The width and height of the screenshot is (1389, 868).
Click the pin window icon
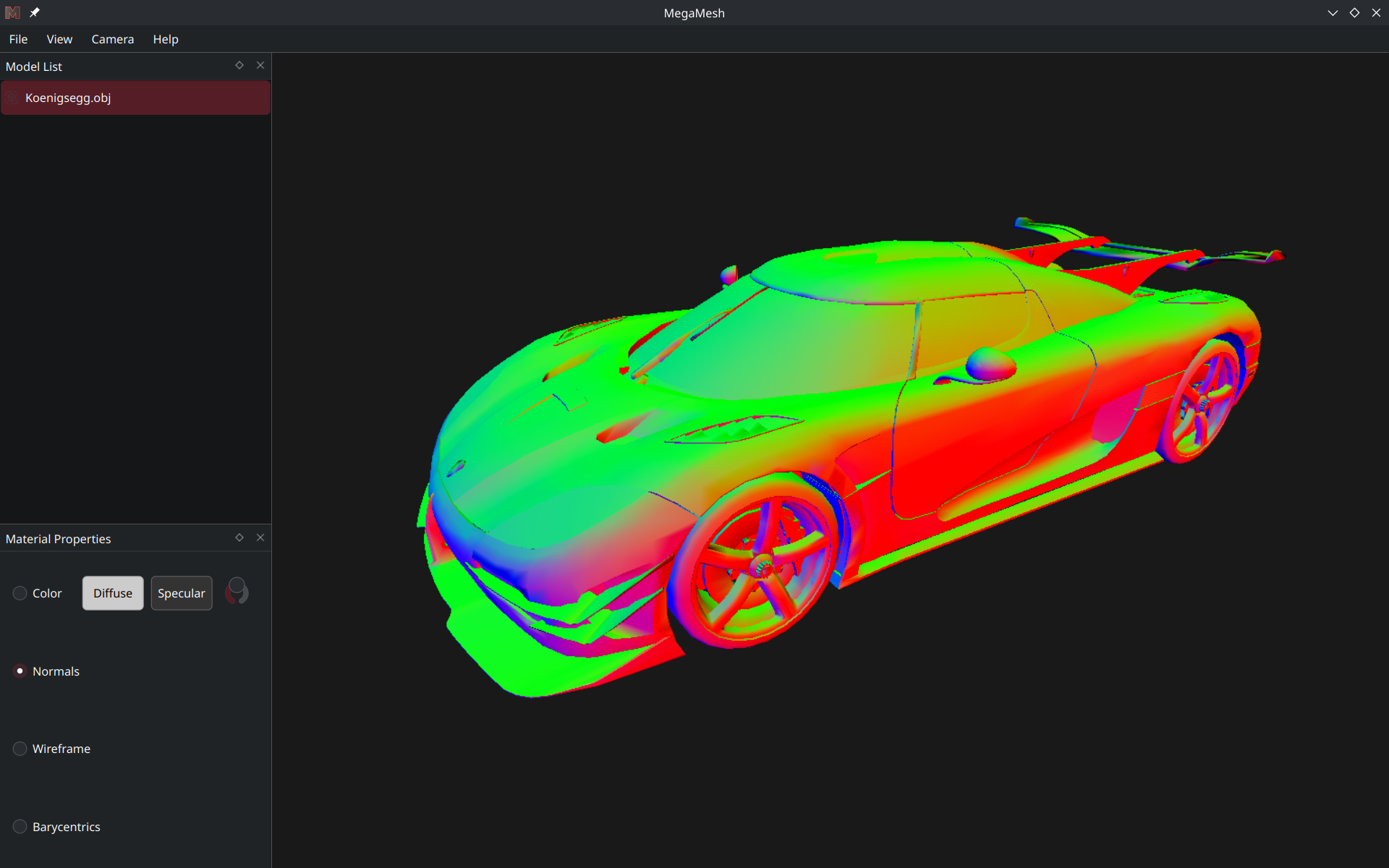[35, 12]
